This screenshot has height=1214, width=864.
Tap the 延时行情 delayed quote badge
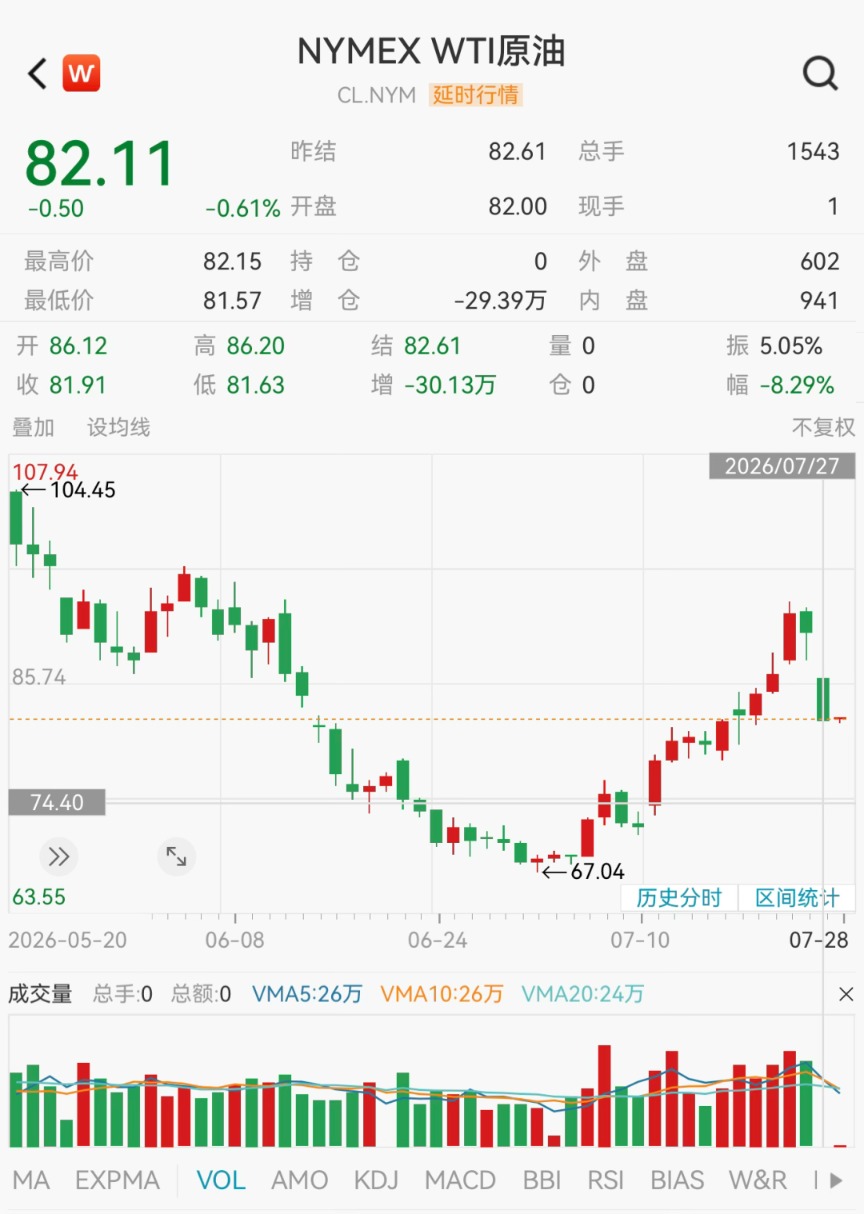coord(476,95)
